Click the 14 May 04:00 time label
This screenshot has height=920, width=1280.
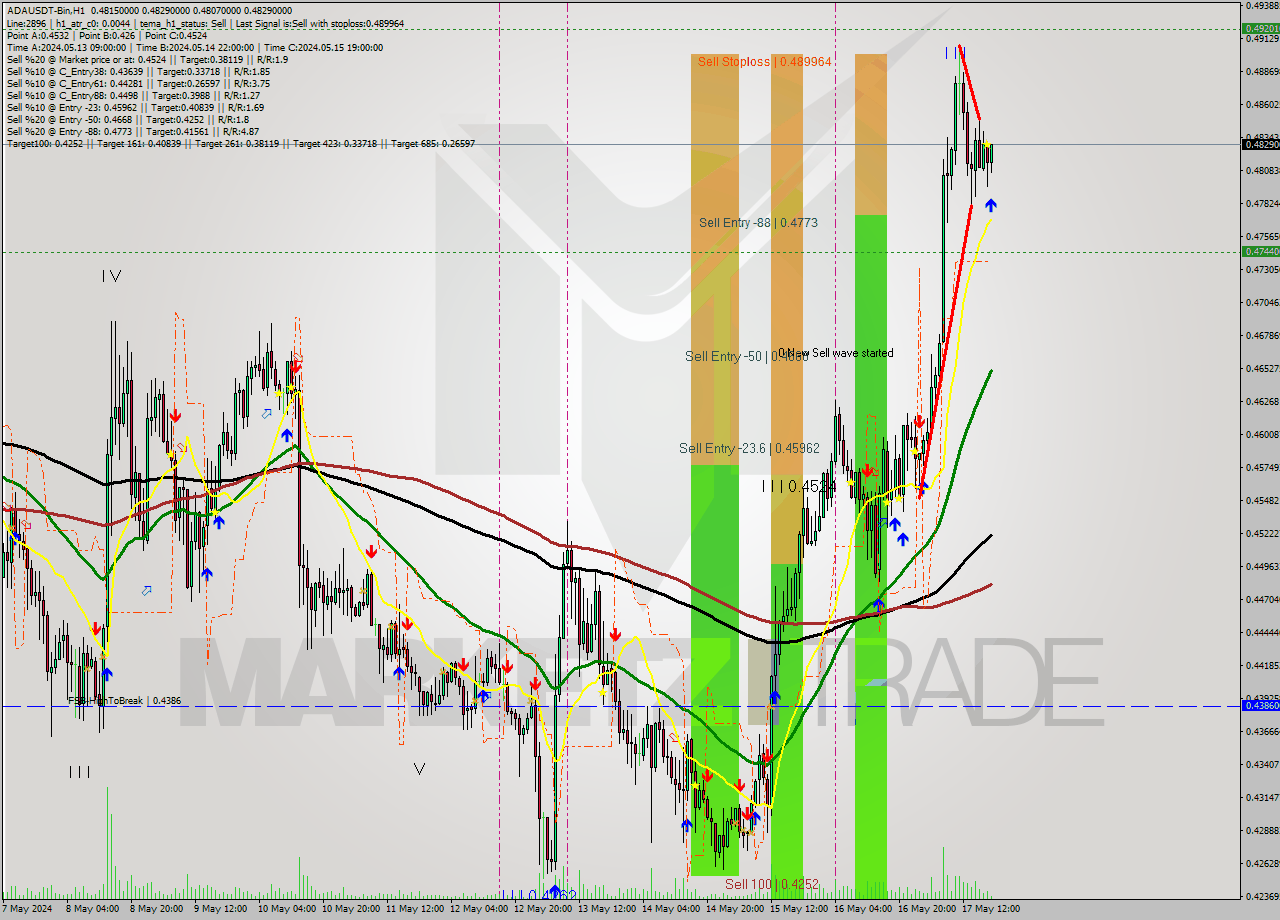click(669, 909)
